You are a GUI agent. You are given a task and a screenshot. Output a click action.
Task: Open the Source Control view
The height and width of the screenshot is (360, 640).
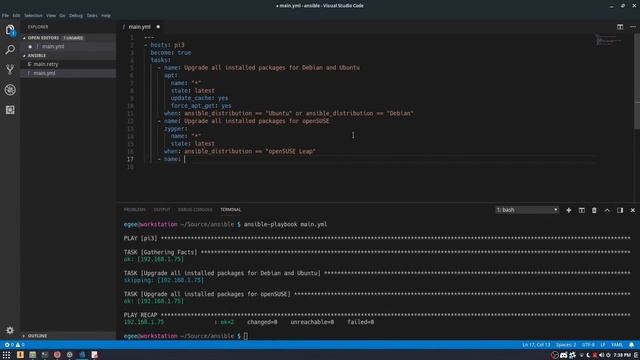pos(10,69)
